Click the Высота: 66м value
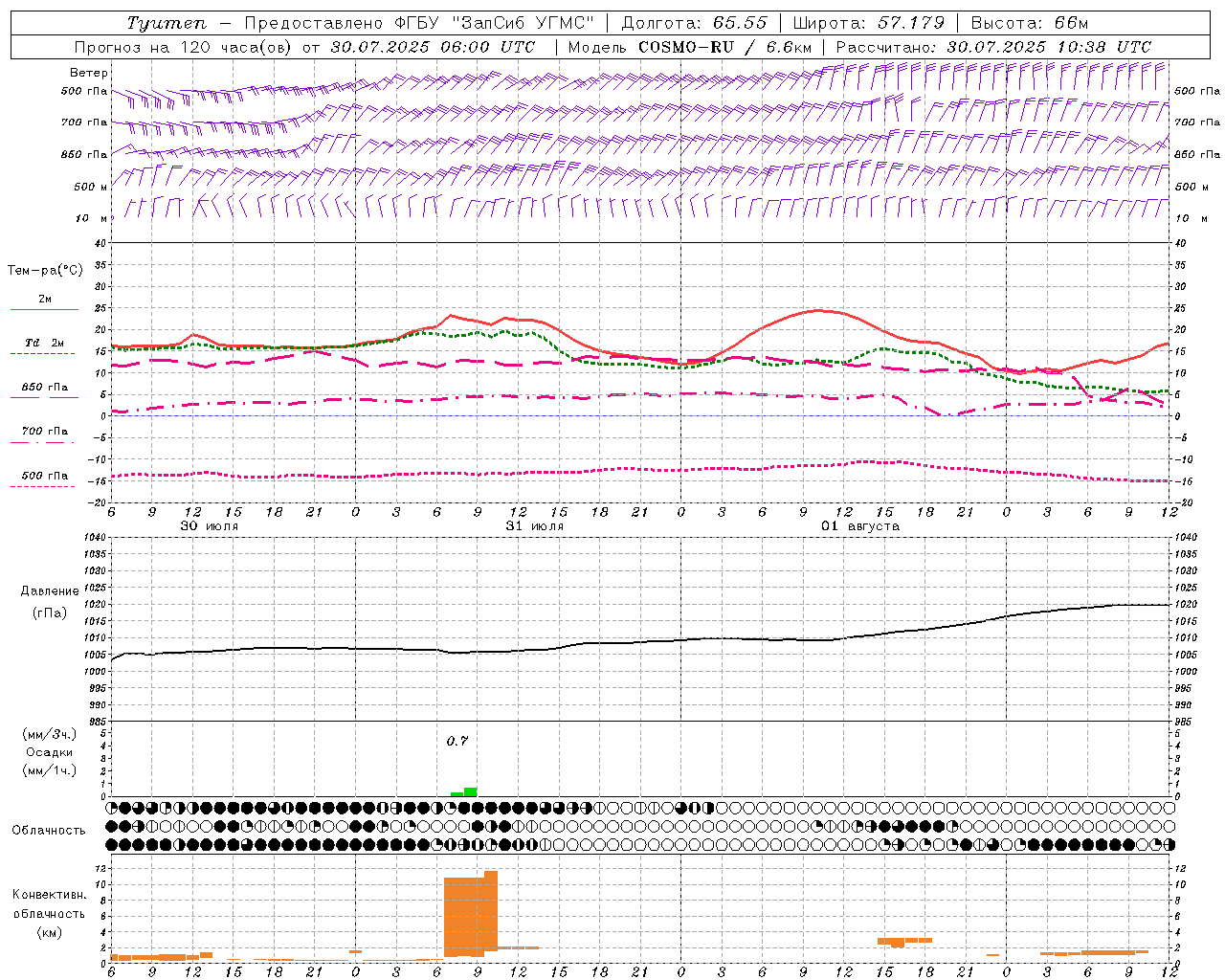Screen dimensions: 1225x980 tap(1030, 23)
